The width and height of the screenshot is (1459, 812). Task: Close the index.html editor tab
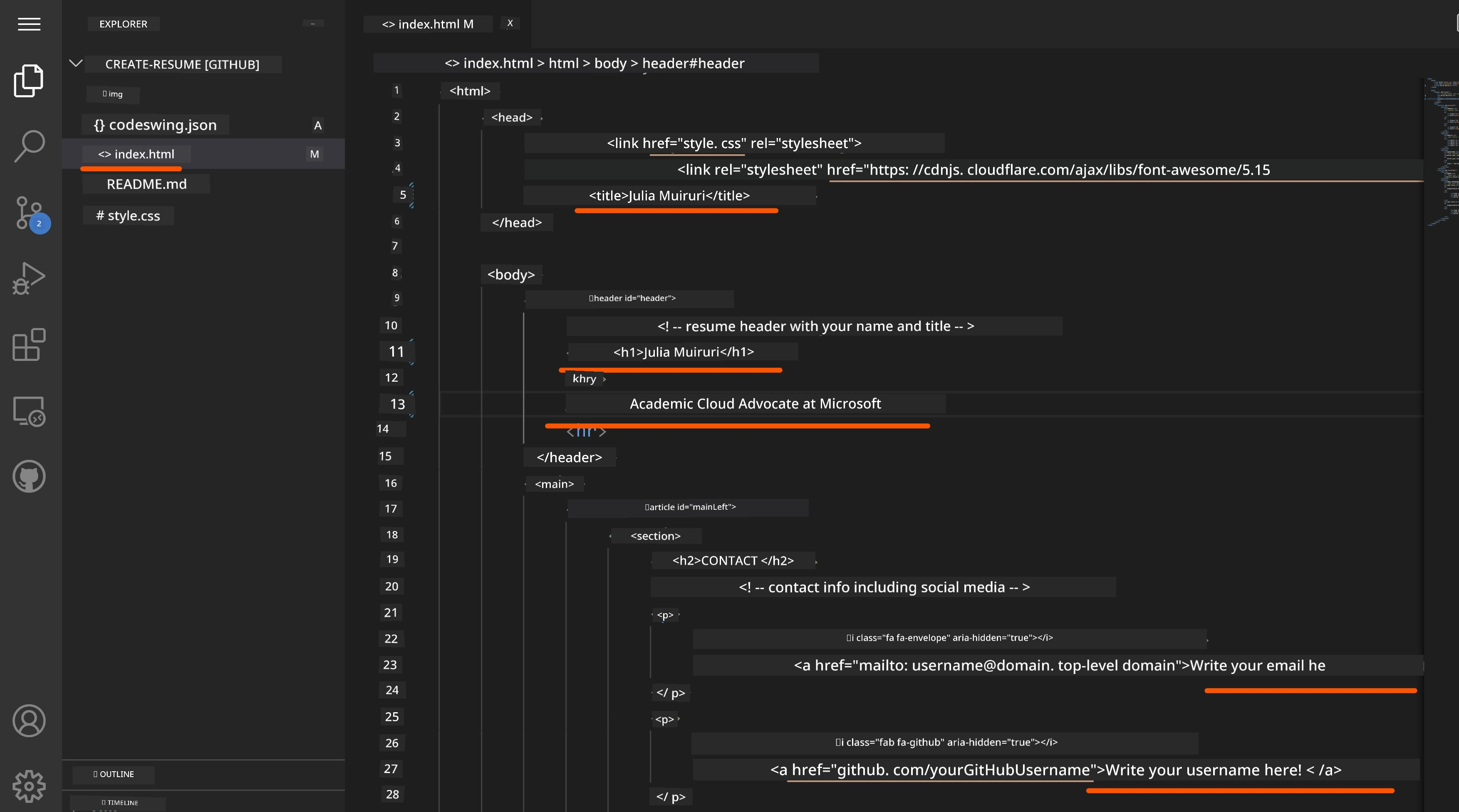[x=510, y=23]
